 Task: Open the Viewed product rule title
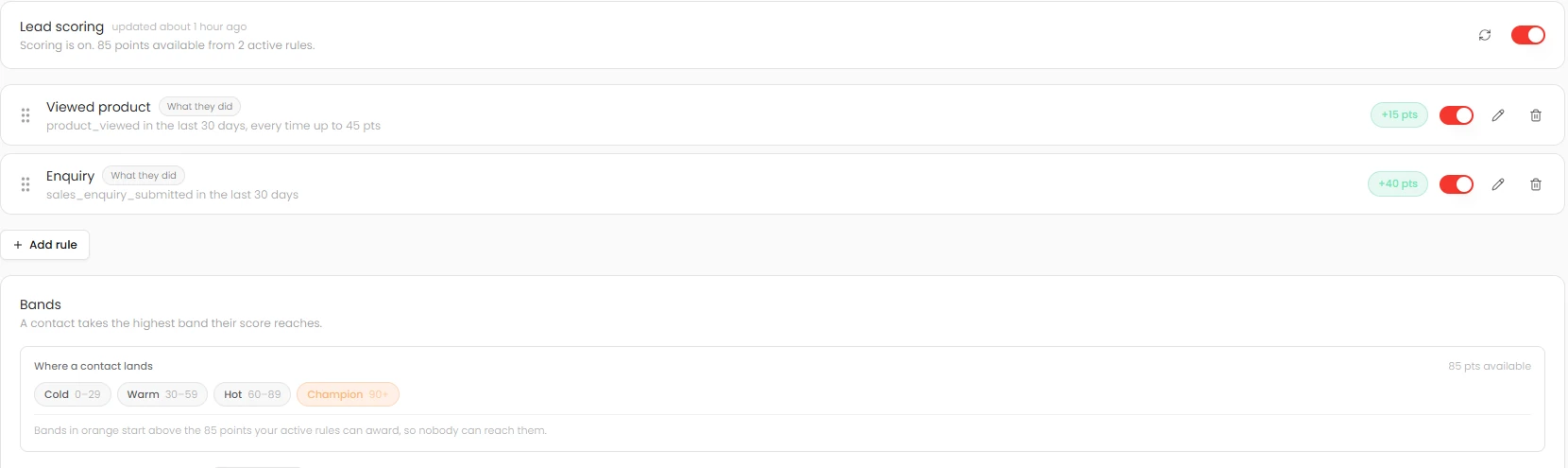98,107
